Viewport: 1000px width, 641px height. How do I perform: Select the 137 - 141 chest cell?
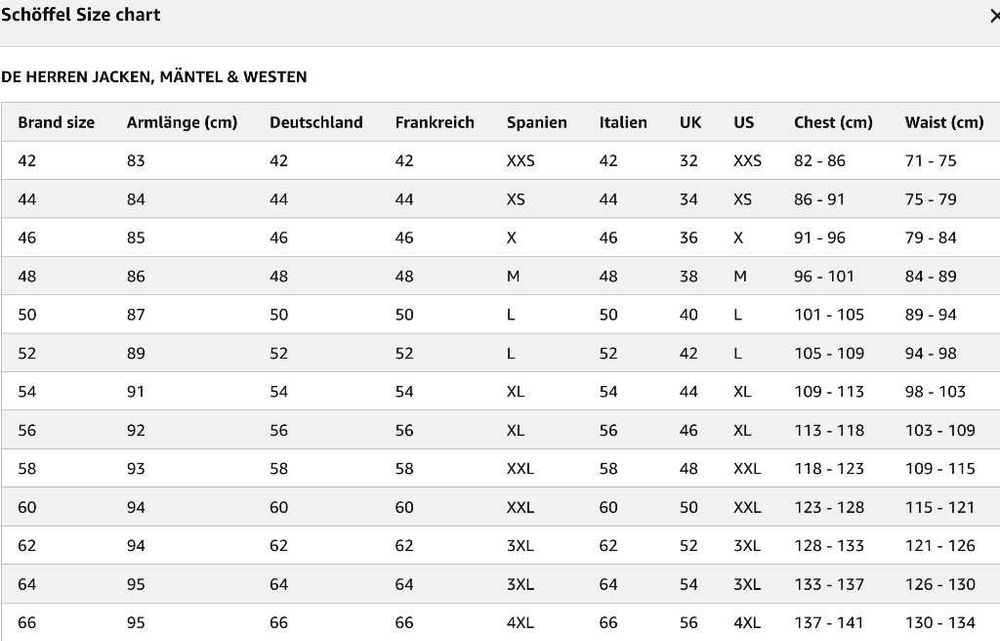[x=829, y=622]
